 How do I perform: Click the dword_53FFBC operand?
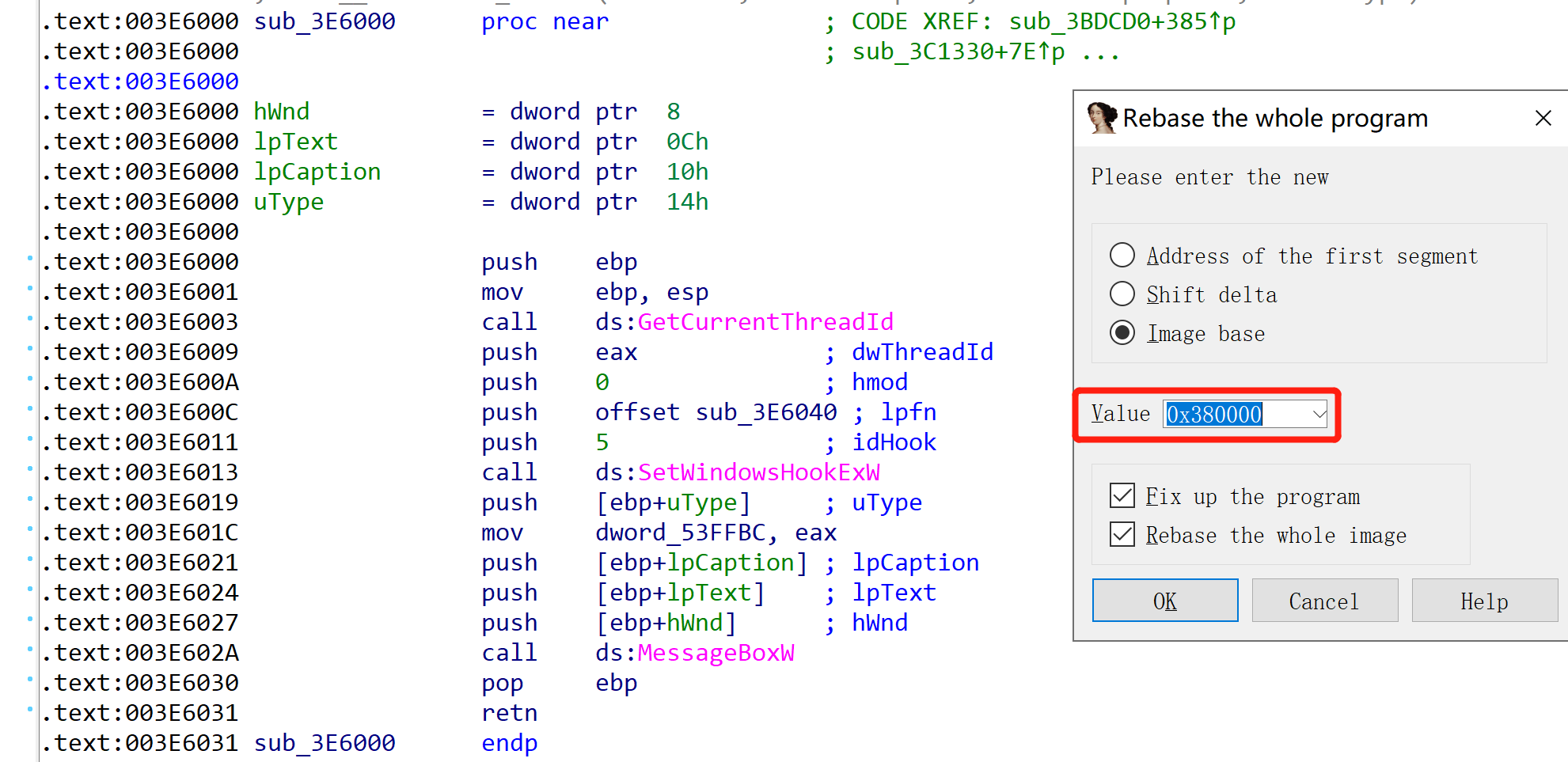(x=680, y=533)
